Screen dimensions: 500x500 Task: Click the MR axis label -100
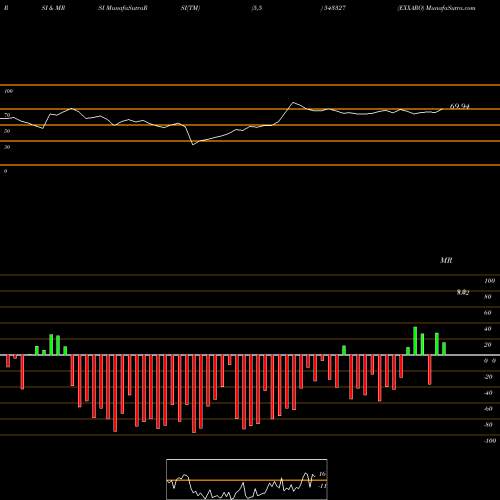(x=489, y=441)
